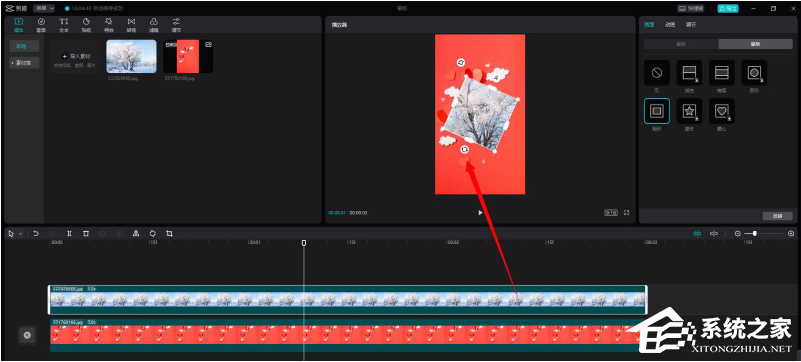Toggle main track magnet snapping icon
This screenshot has height=362, width=801.
point(697,233)
